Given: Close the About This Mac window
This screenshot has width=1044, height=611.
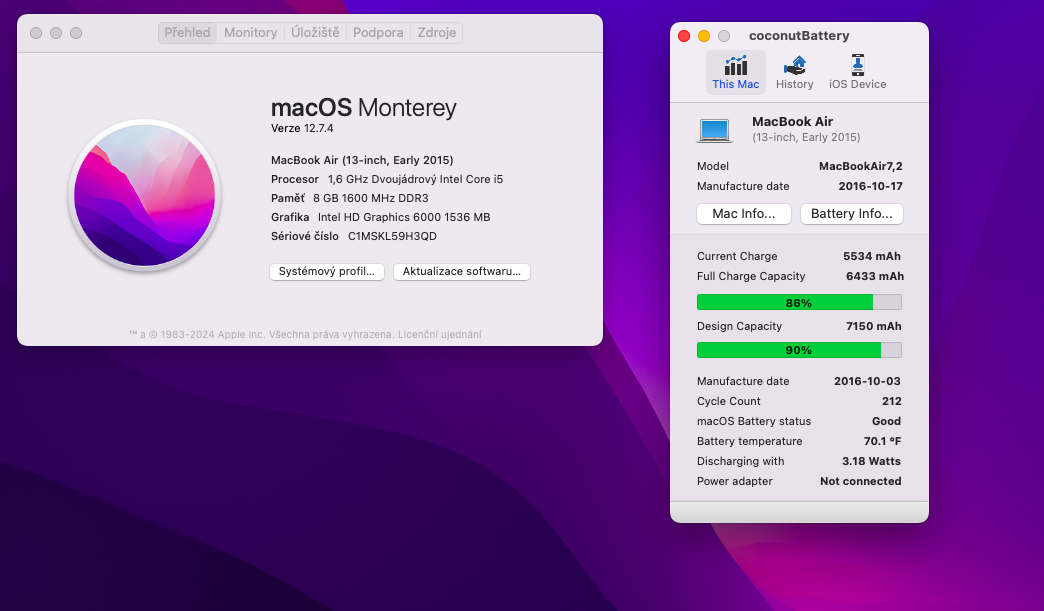Looking at the screenshot, I should (36, 33).
